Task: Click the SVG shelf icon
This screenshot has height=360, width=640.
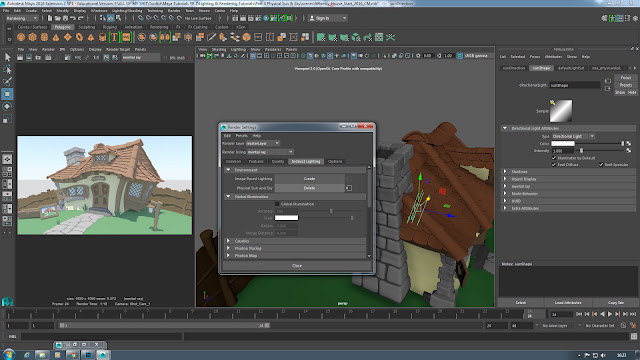Action: click(x=126, y=38)
